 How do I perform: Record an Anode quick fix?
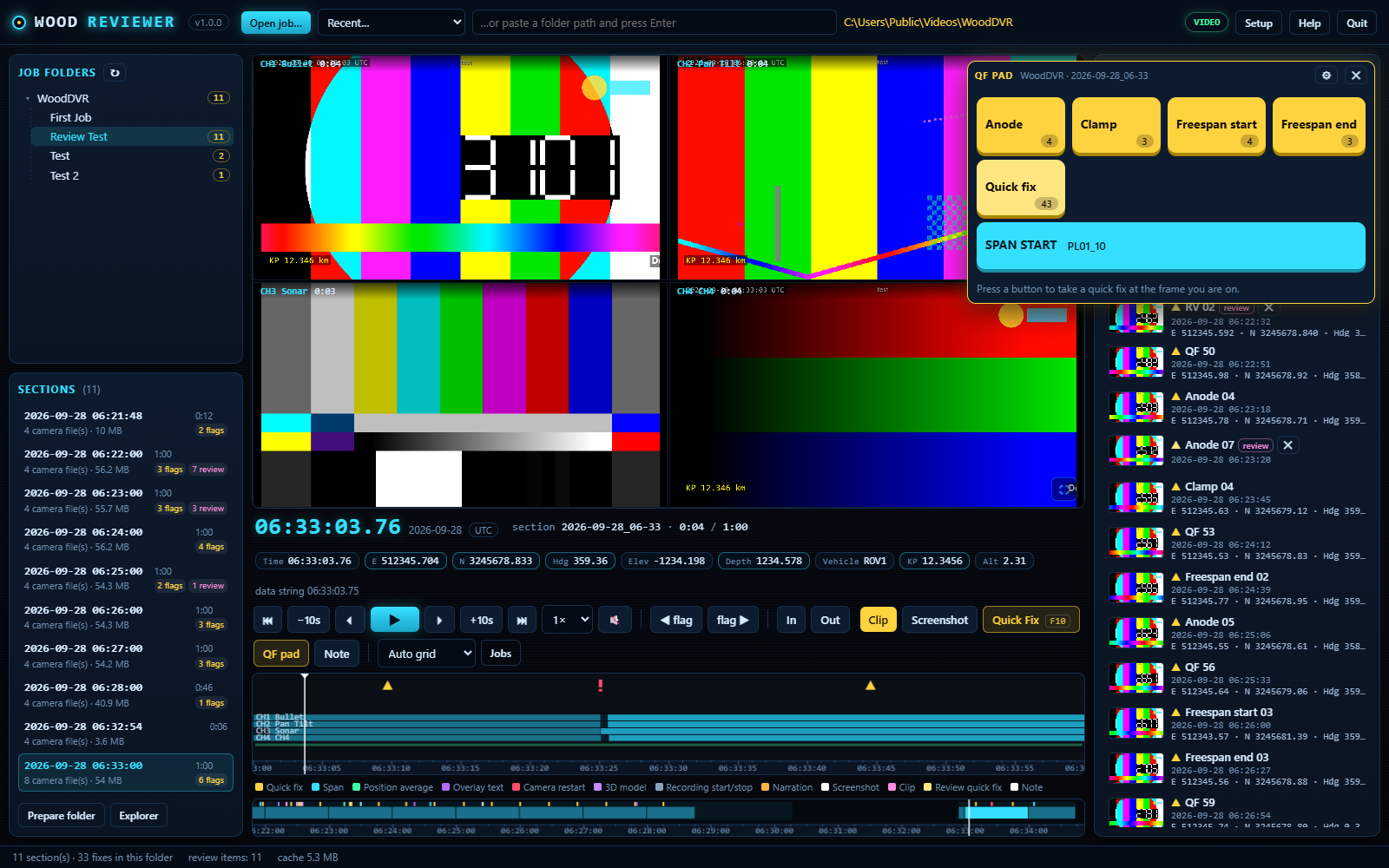(1021, 125)
